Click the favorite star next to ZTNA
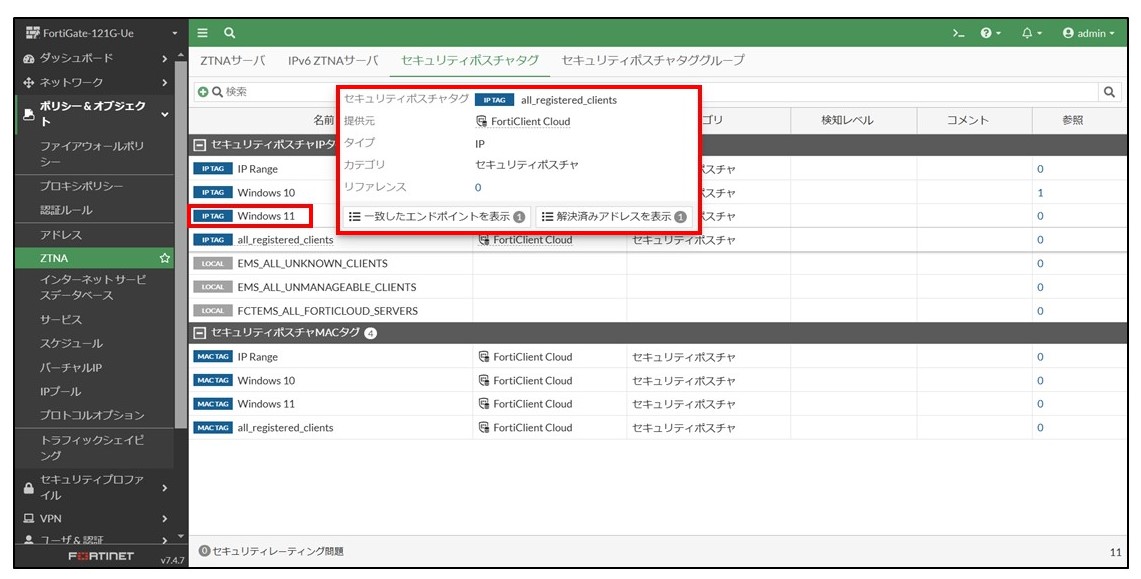 [165, 258]
